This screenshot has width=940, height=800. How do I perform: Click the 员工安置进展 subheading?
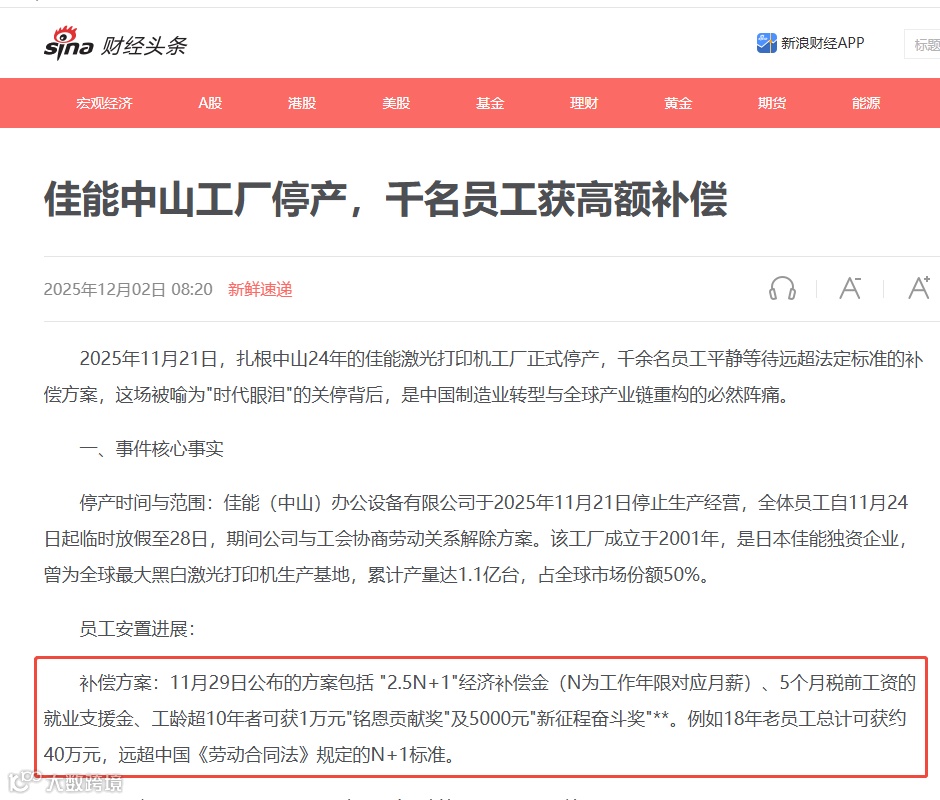tap(137, 629)
